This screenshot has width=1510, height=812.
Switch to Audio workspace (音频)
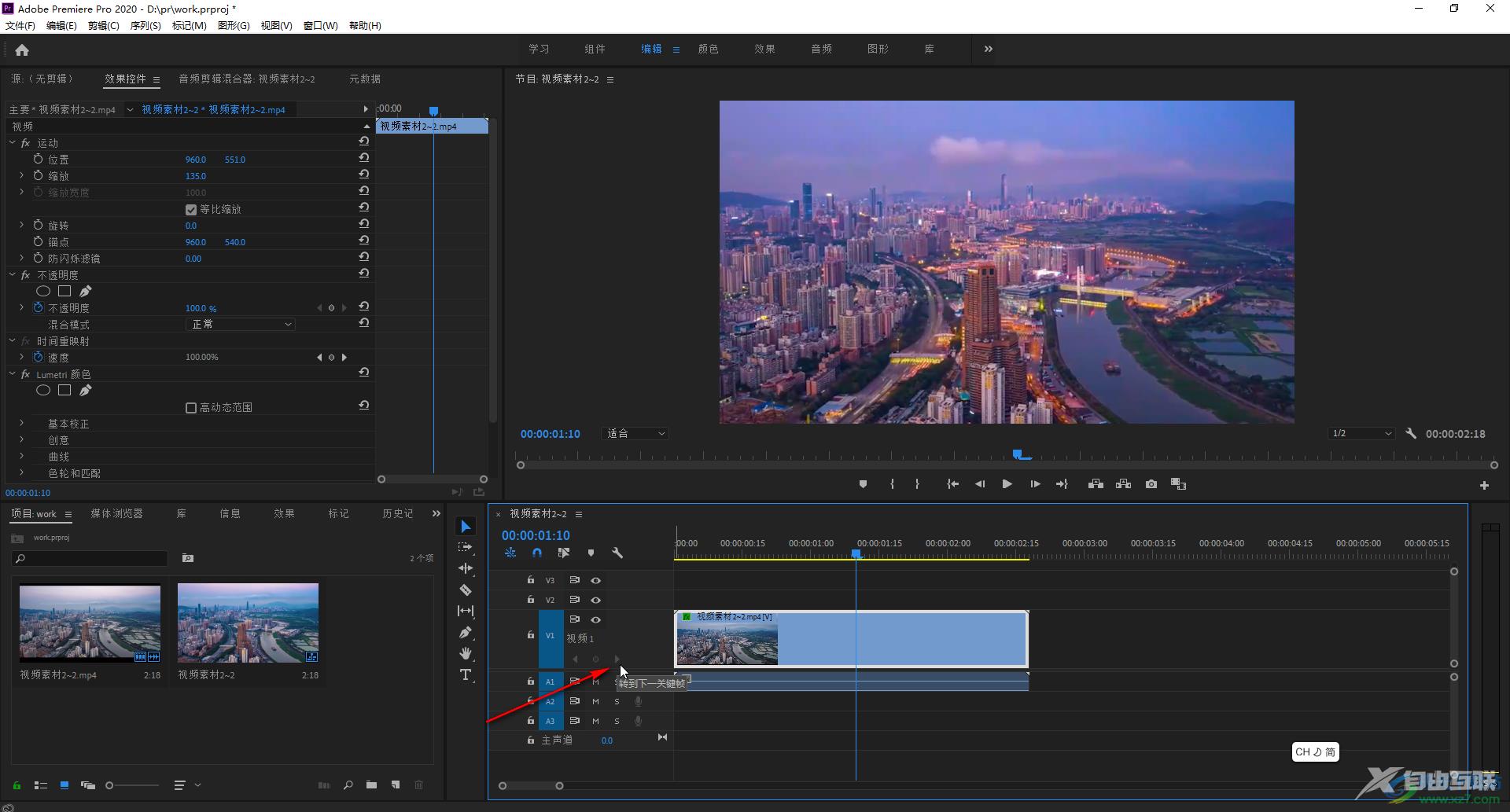(x=821, y=49)
